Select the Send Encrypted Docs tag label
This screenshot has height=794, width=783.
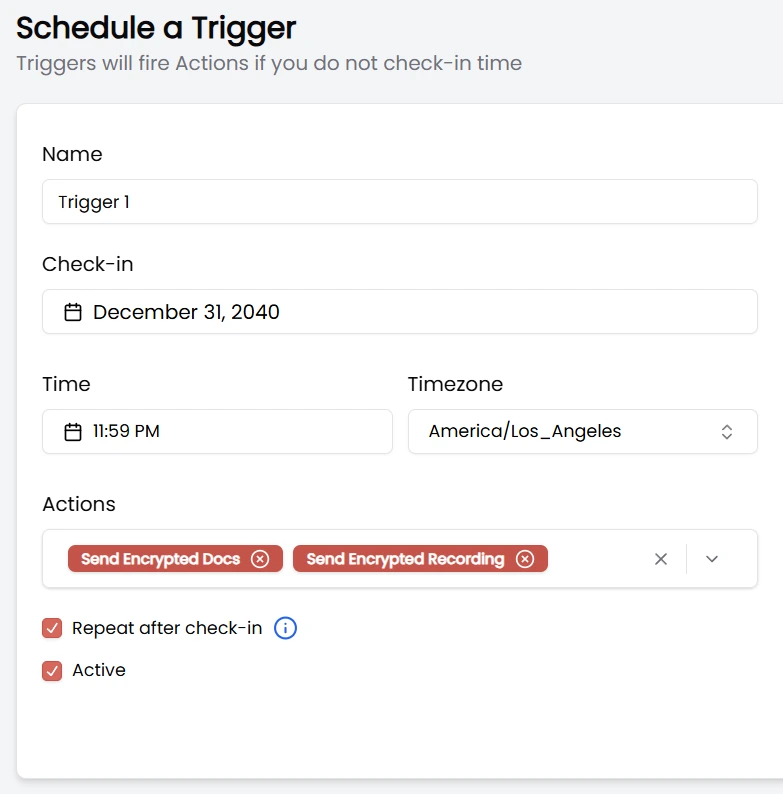coord(161,559)
